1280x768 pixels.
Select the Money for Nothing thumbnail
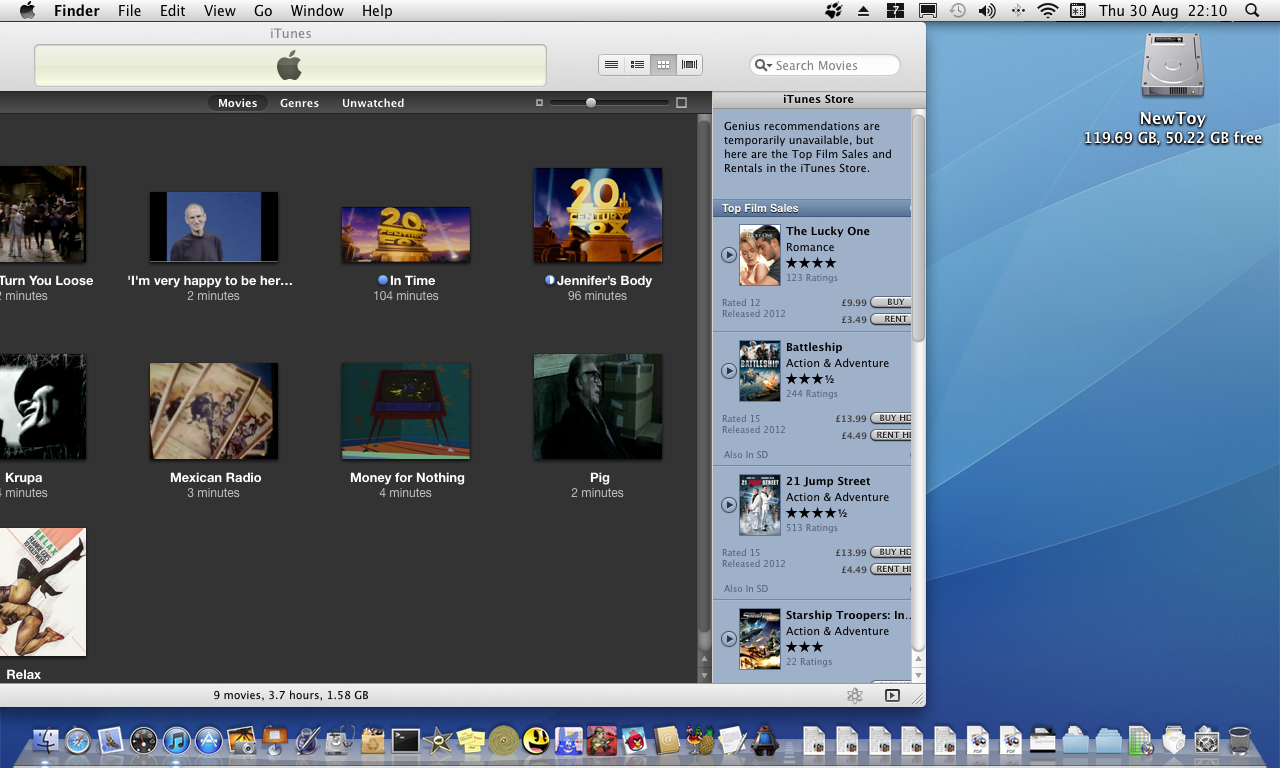406,411
